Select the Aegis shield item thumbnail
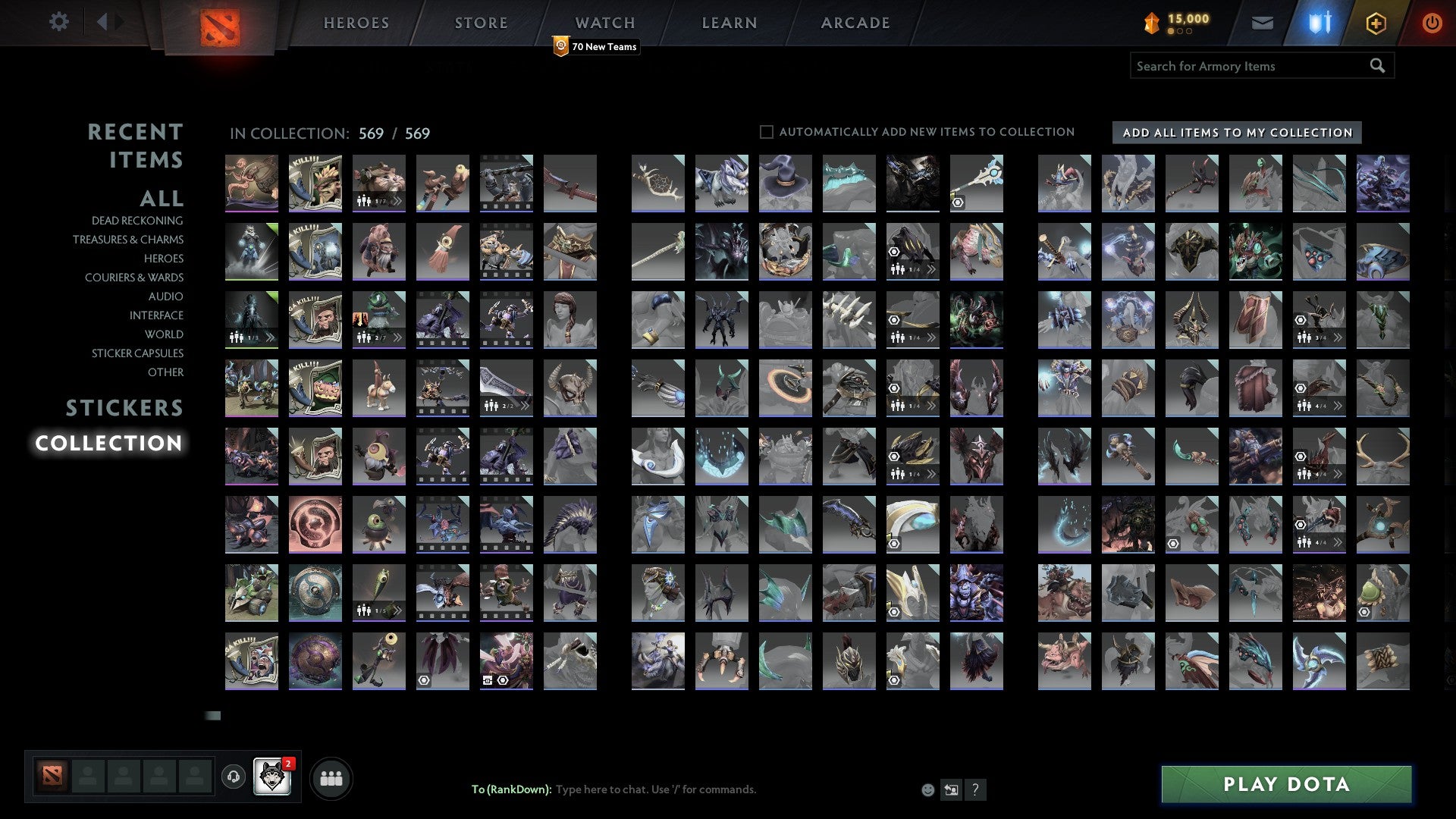1456x819 pixels. point(315,591)
